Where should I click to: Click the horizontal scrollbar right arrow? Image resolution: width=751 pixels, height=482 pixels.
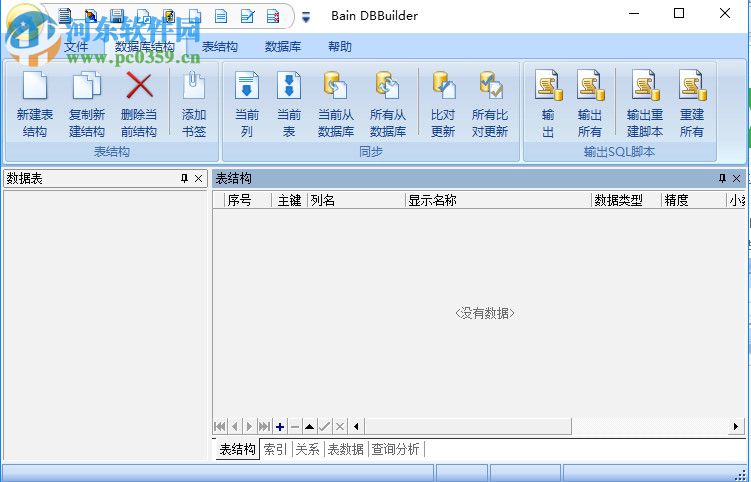pos(736,426)
